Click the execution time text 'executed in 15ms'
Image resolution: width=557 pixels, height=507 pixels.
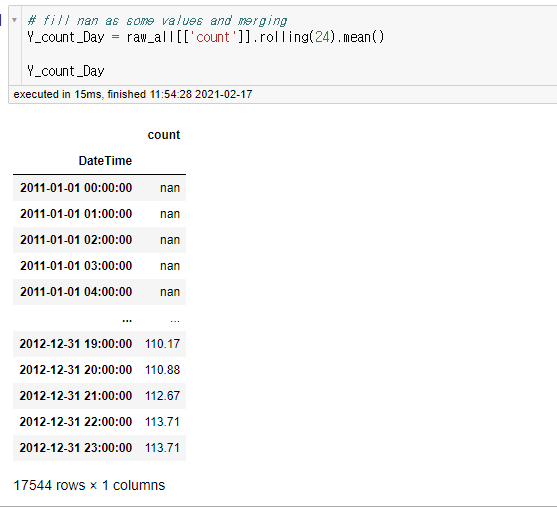pos(57,95)
